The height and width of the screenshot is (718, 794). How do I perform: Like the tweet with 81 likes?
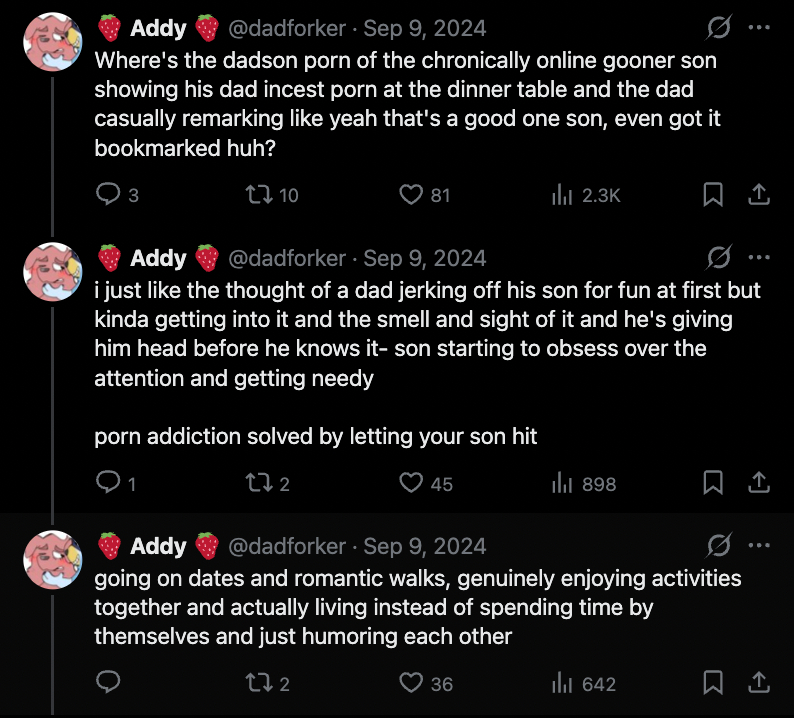pyautogui.click(x=411, y=195)
